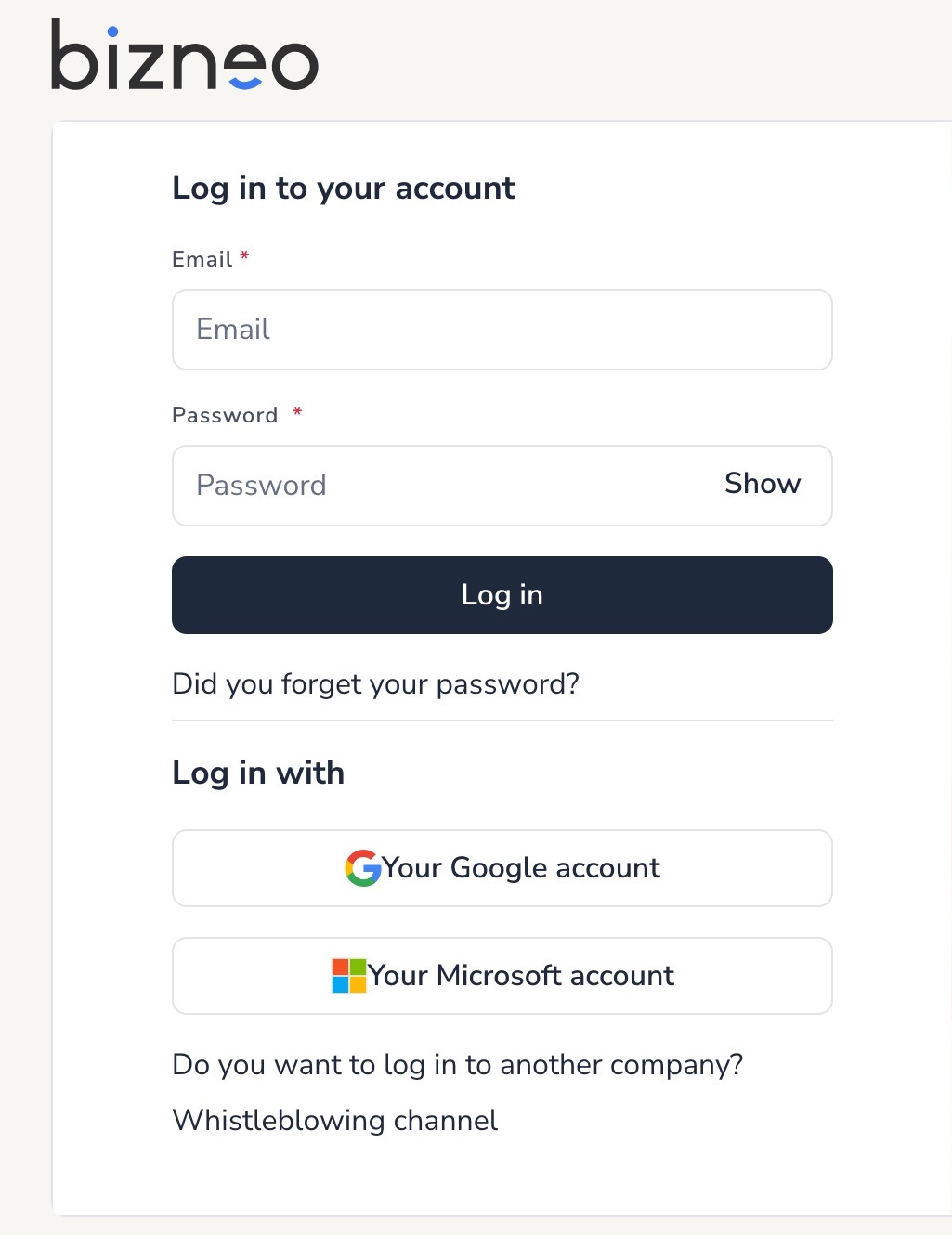Click the Google logo icon
Image resolution: width=952 pixels, height=1235 pixels.
(363, 868)
